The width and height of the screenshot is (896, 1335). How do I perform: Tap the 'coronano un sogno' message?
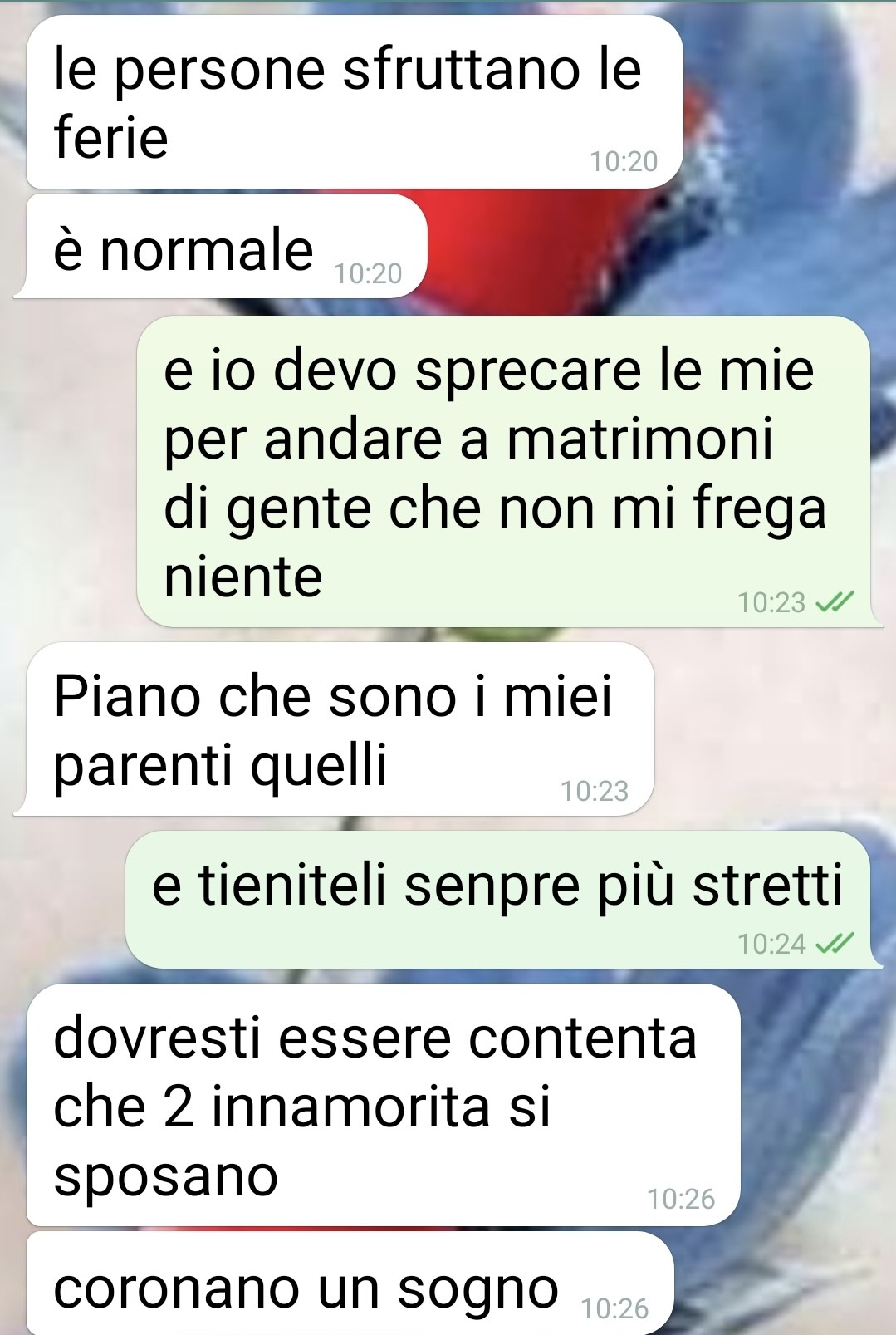tap(350, 1283)
